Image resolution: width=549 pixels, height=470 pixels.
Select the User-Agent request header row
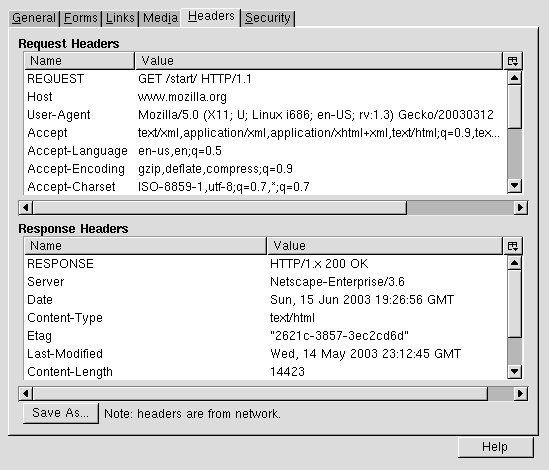click(x=265, y=115)
